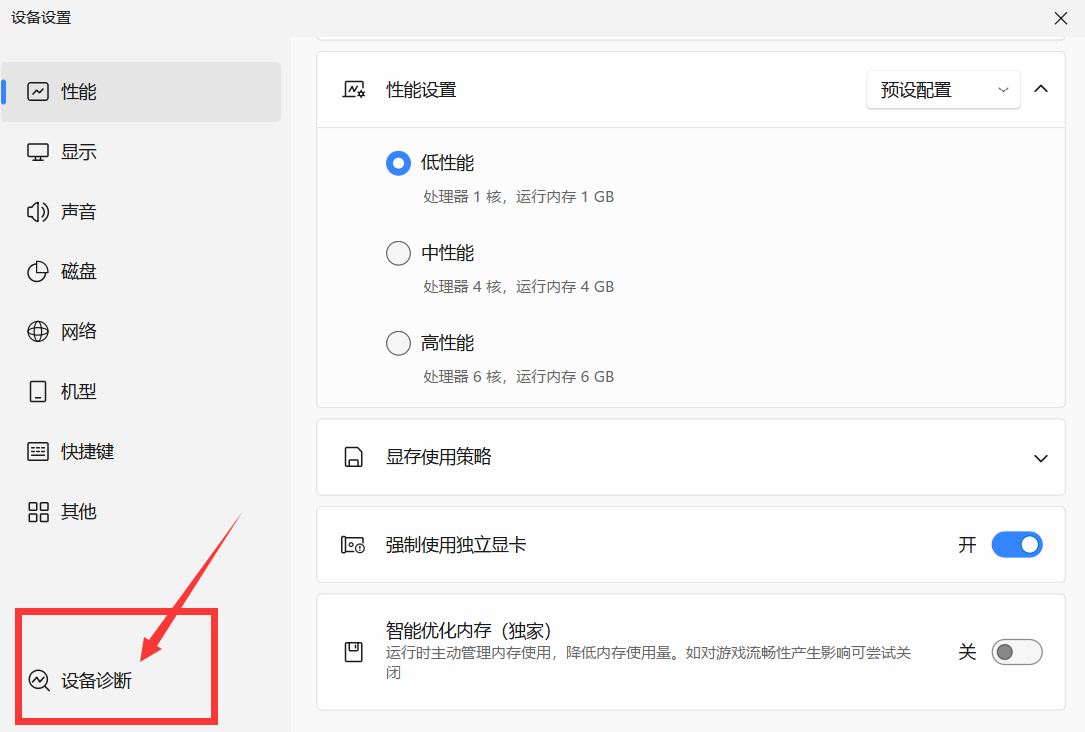The height and width of the screenshot is (732, 1085).
Task: Select the 中性能 radio button
Action: pos(398,253)
